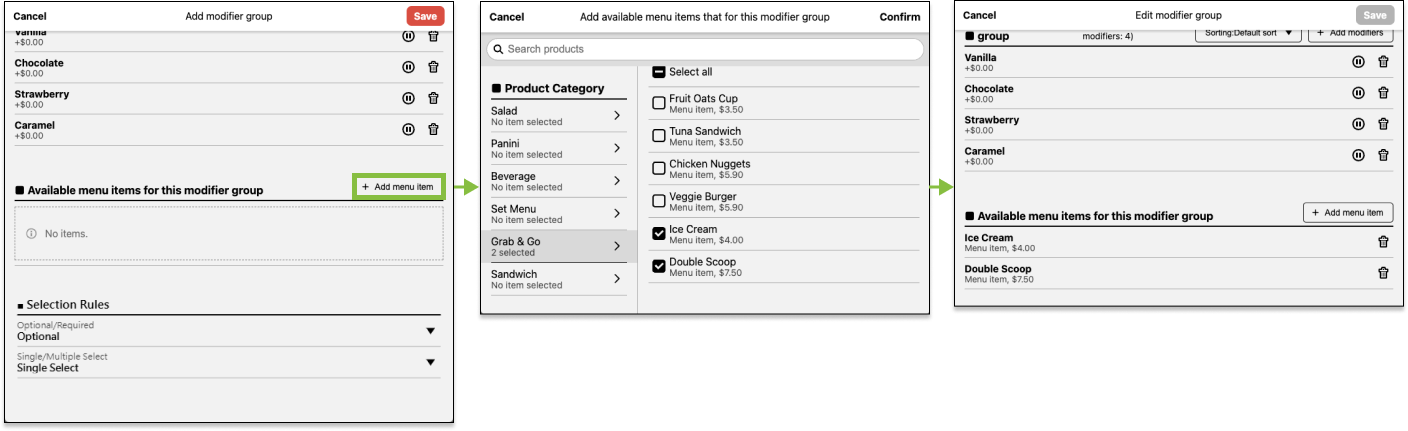Delete the Strawberry modifier in left panel
Viewport: 1408px width, 431px height.
[x=433, y=98]
